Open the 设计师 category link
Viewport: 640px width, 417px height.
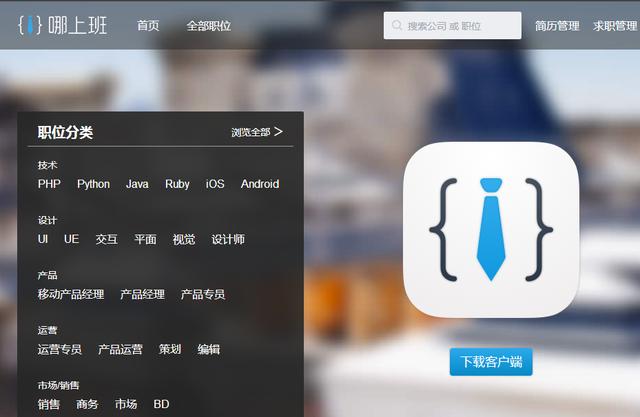pyautogui.click(x=228, y=240)
